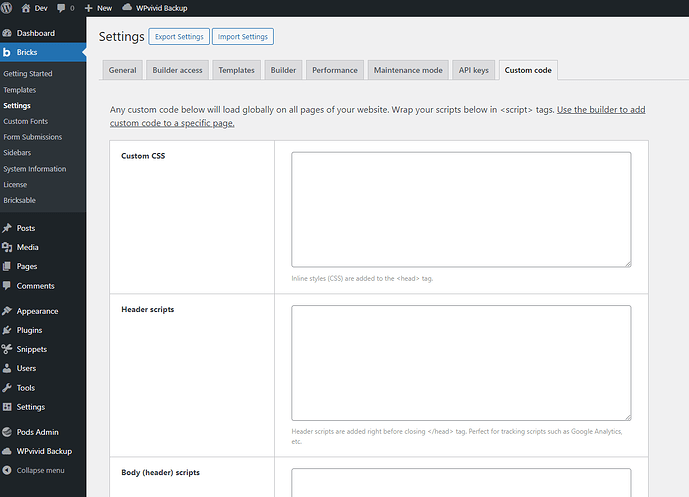The image size is (689, 497).
Task: Click the Dashboard gauge icon
Action: (7, 33)
